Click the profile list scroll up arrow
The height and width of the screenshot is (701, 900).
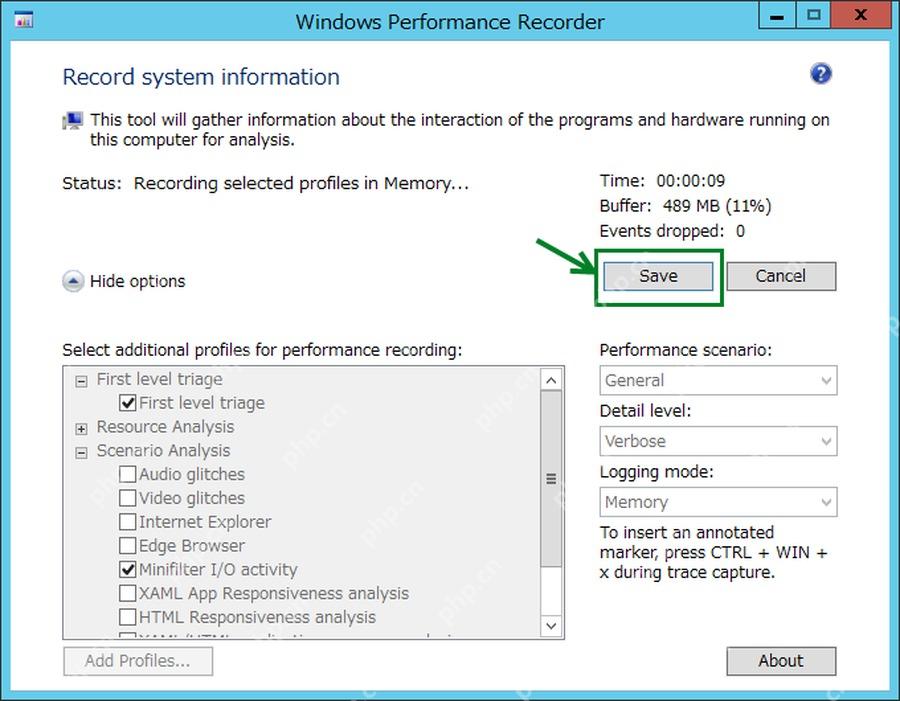tap(551, 380)
